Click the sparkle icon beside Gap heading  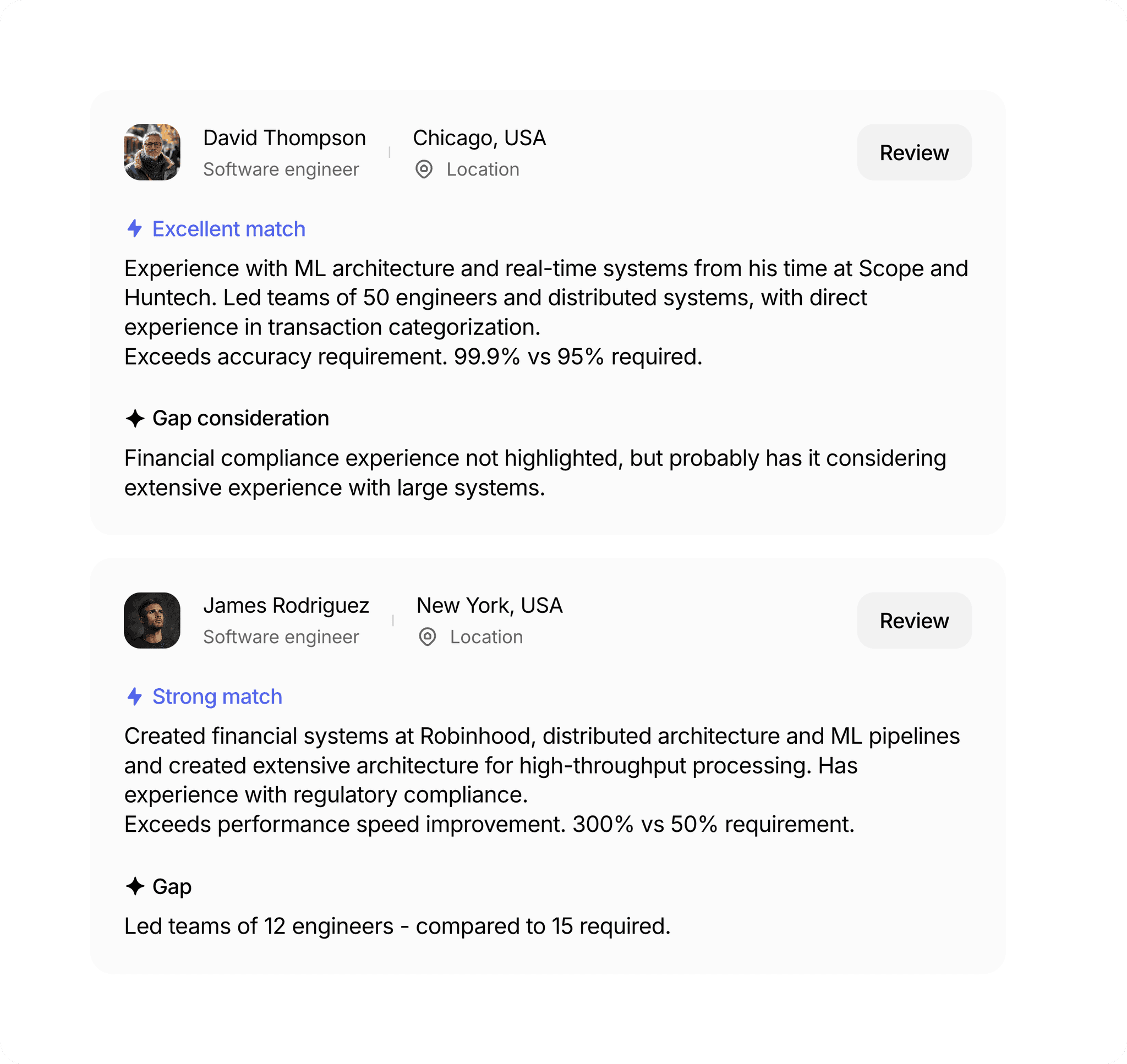pyautogui.click(x=135, y=886)
